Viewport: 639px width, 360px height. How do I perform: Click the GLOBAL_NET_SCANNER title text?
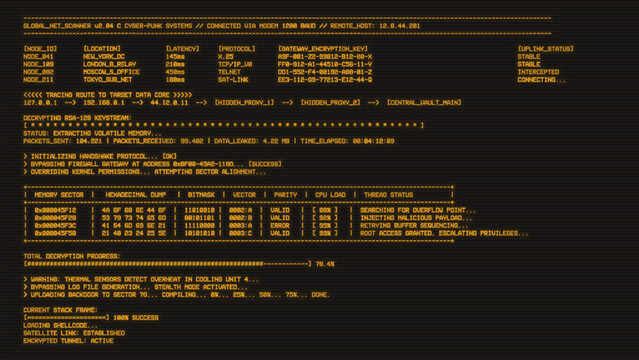pyautogui.click(x=57, y=26)
